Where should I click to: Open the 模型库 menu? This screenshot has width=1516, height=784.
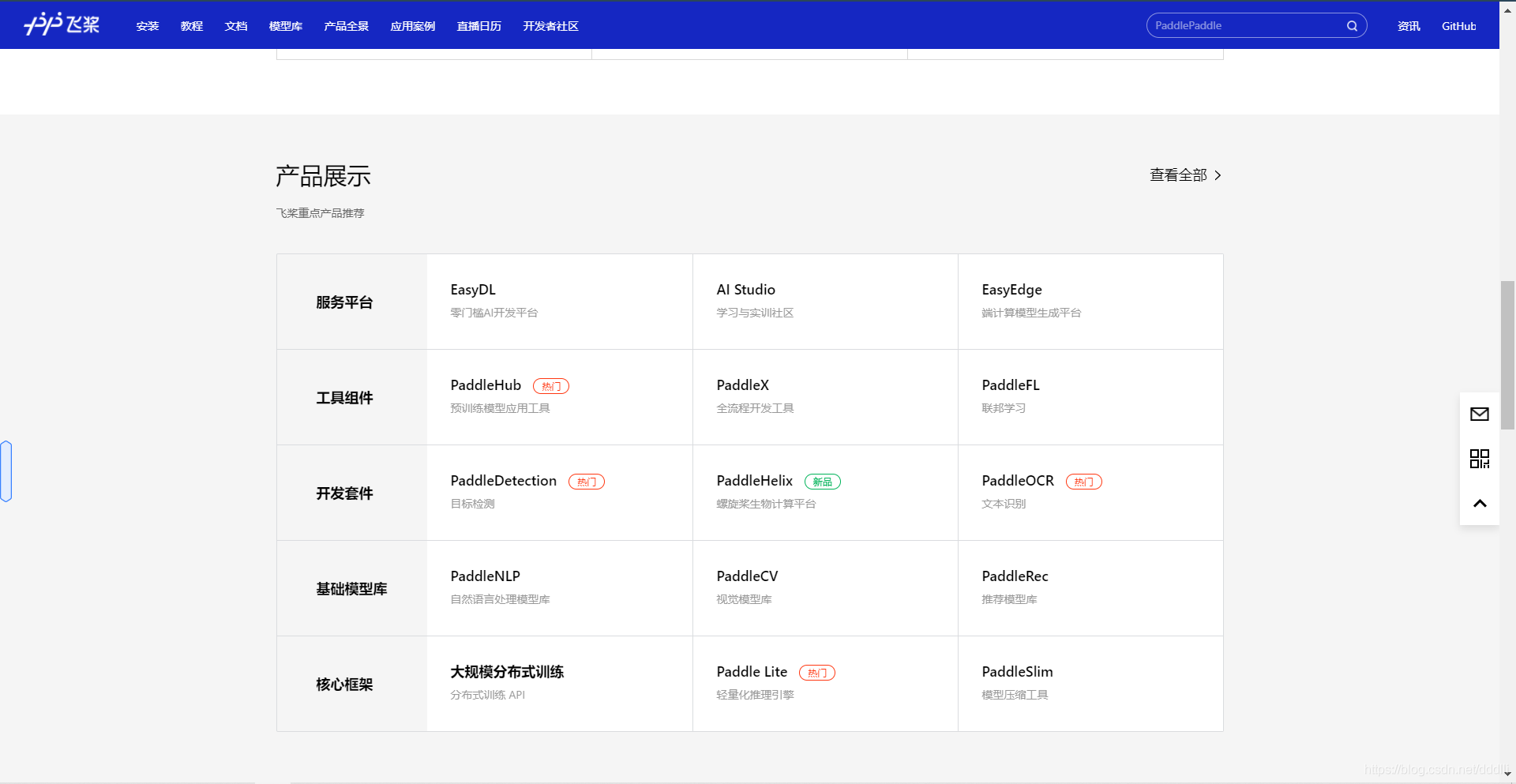(x=286, y=26)
